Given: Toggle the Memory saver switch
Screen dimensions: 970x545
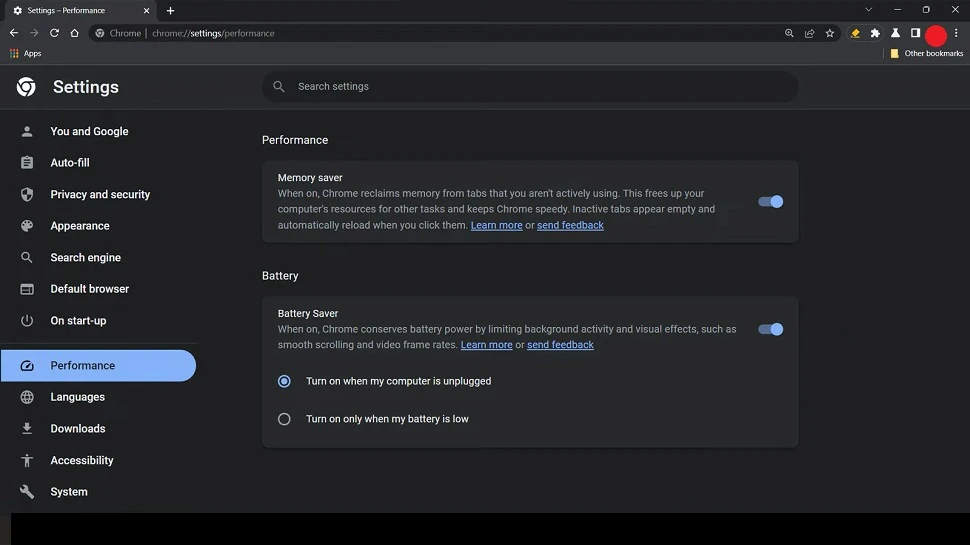Looking at the screenshot, I should (770, 202).
